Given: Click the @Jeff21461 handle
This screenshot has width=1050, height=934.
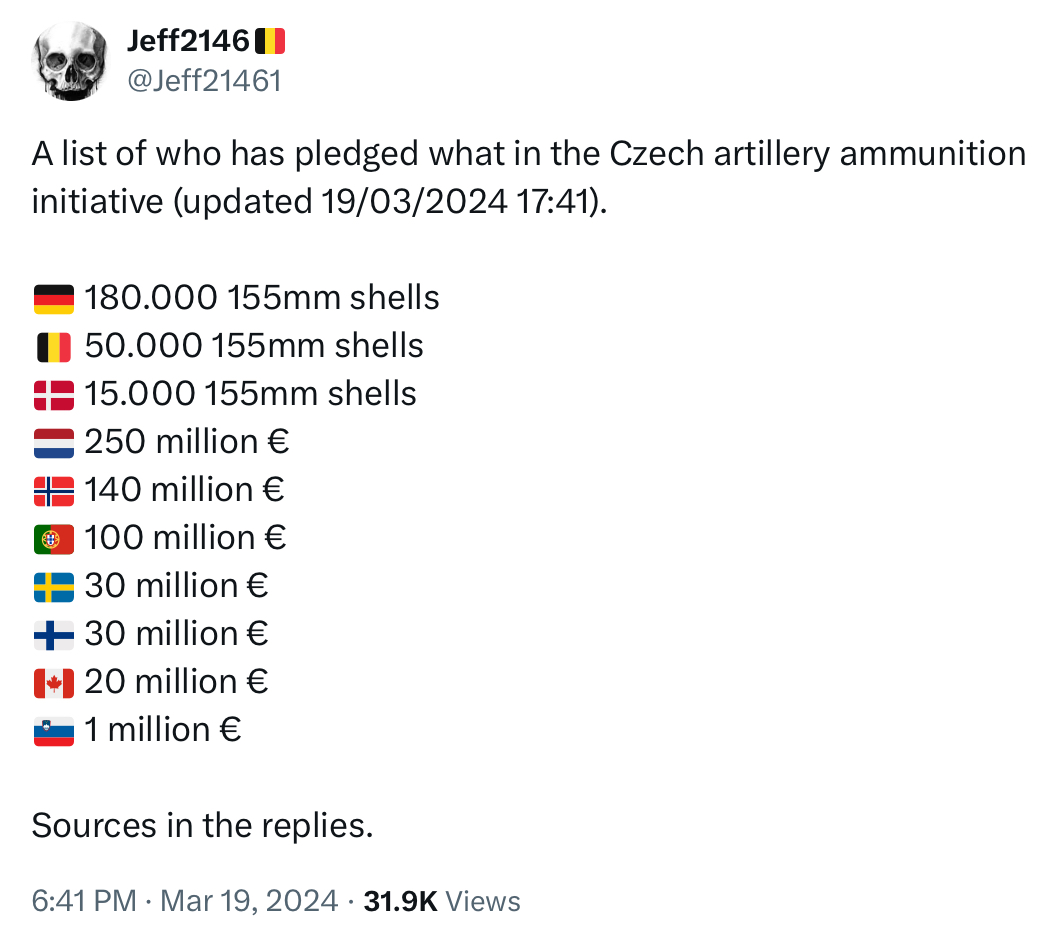Looking at the screenshot, I should coord(204,80).
